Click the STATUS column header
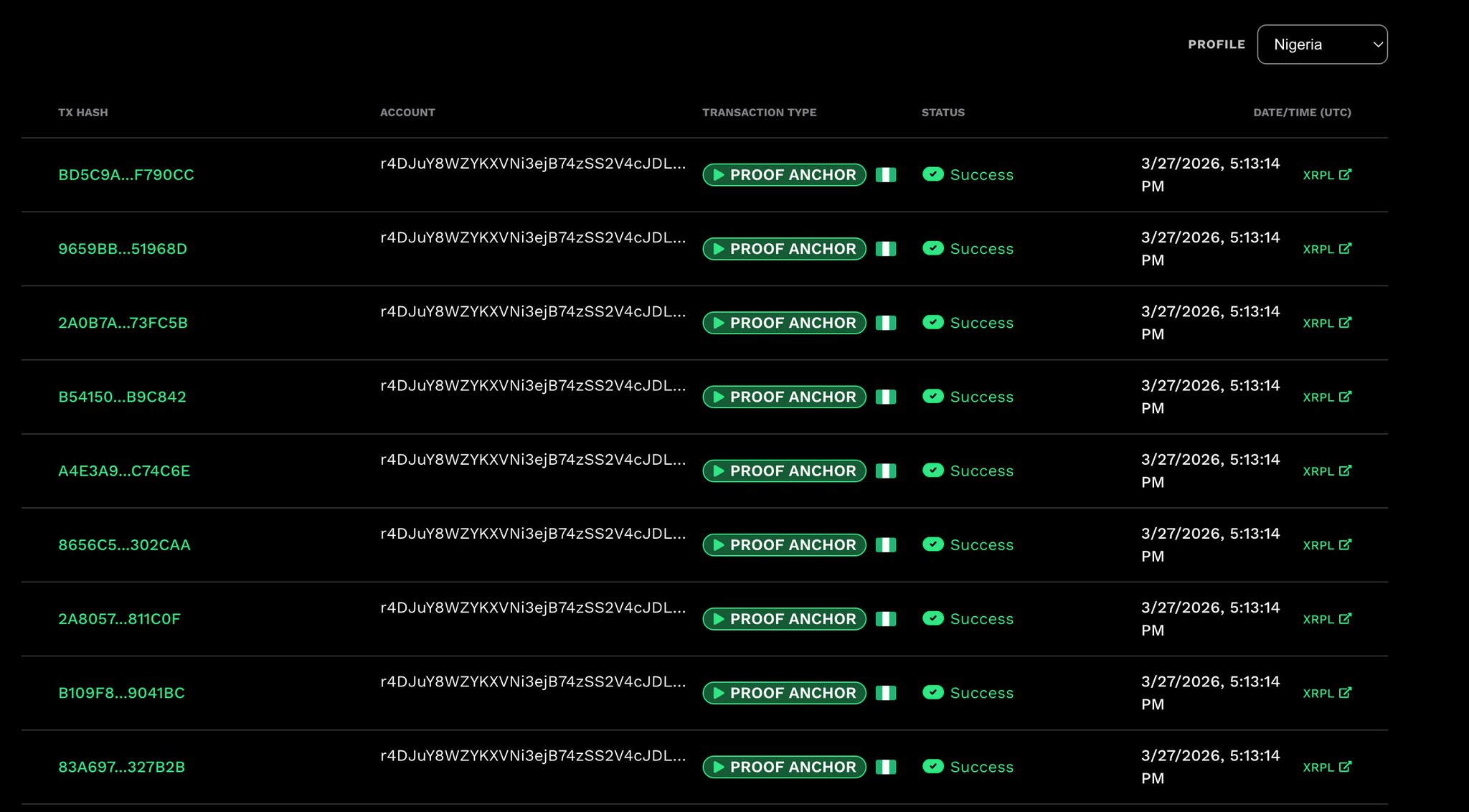Screen dimensions: 1469x812 tap(943, 113)
